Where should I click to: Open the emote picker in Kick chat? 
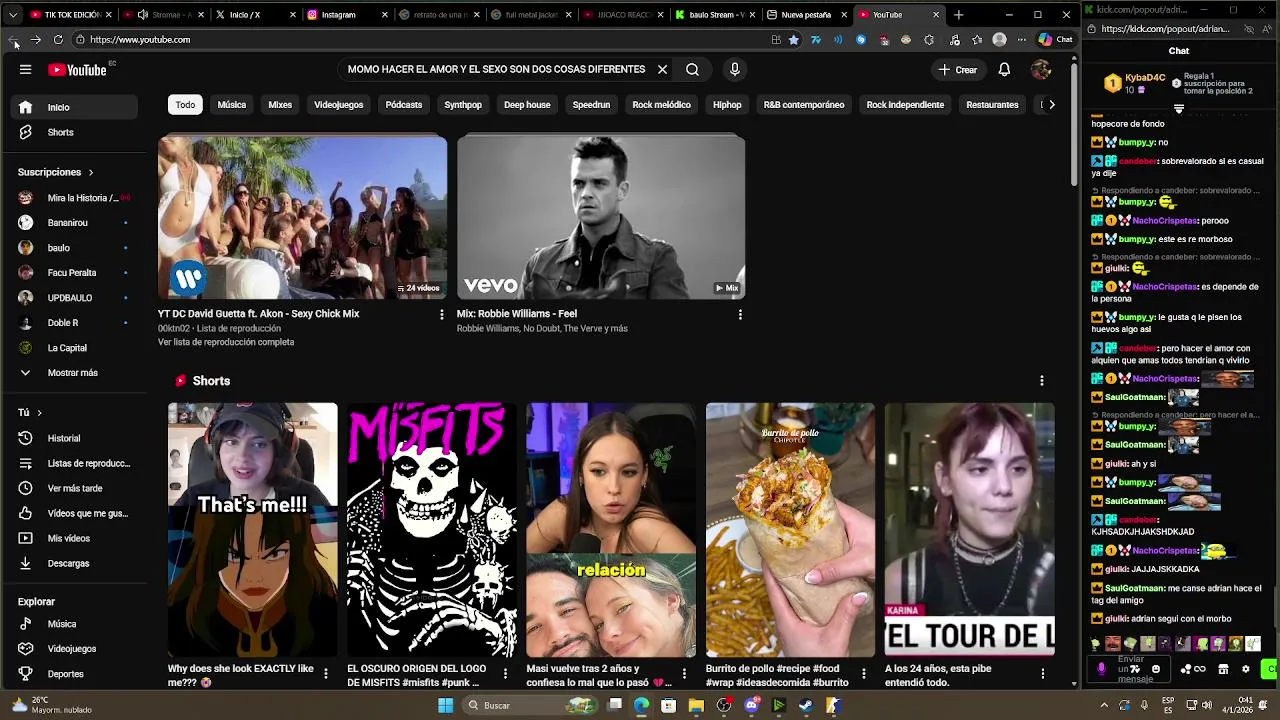coord(1155,669)
